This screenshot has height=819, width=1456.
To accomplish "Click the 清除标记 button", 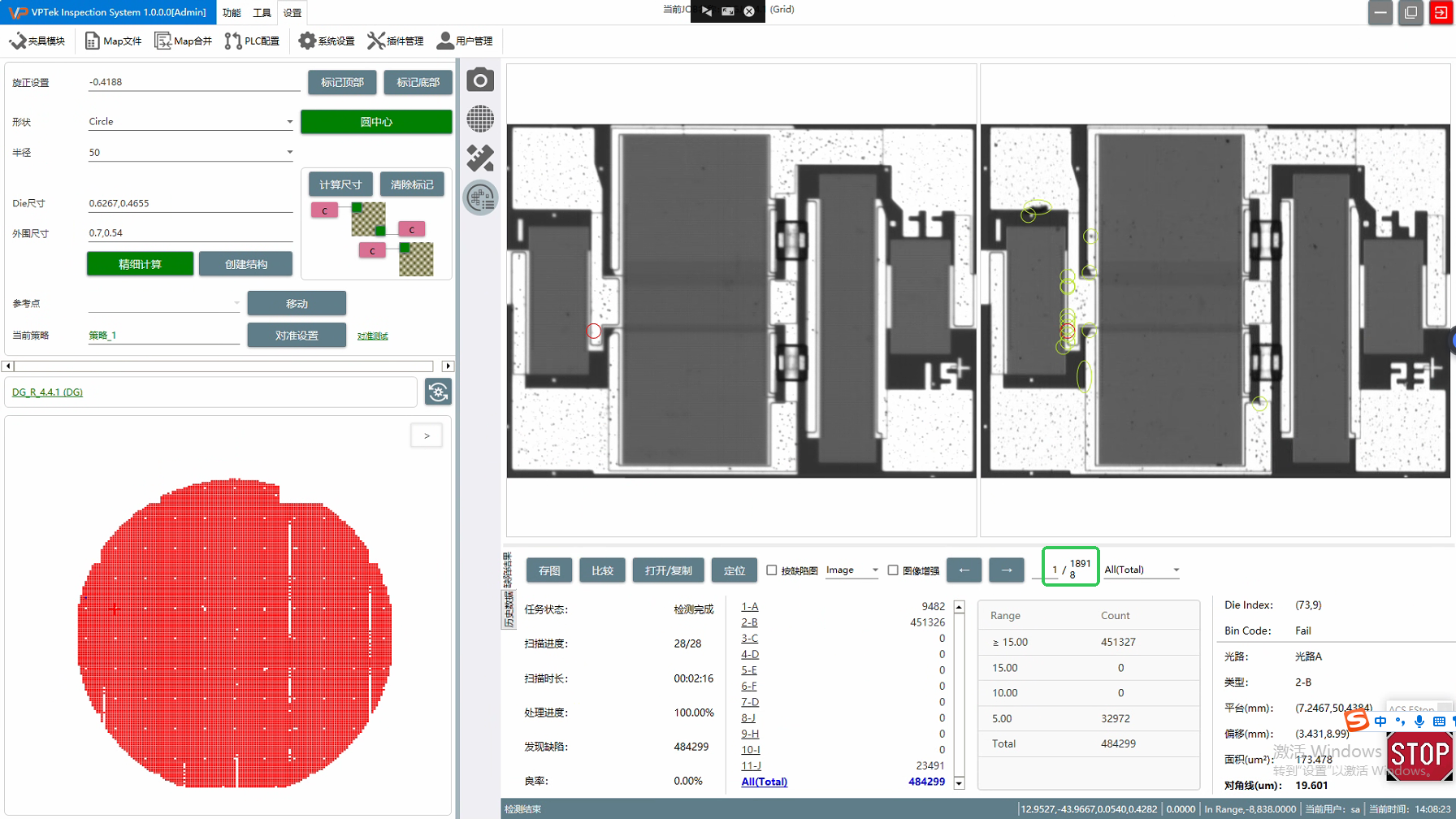I will coord(412,184).
